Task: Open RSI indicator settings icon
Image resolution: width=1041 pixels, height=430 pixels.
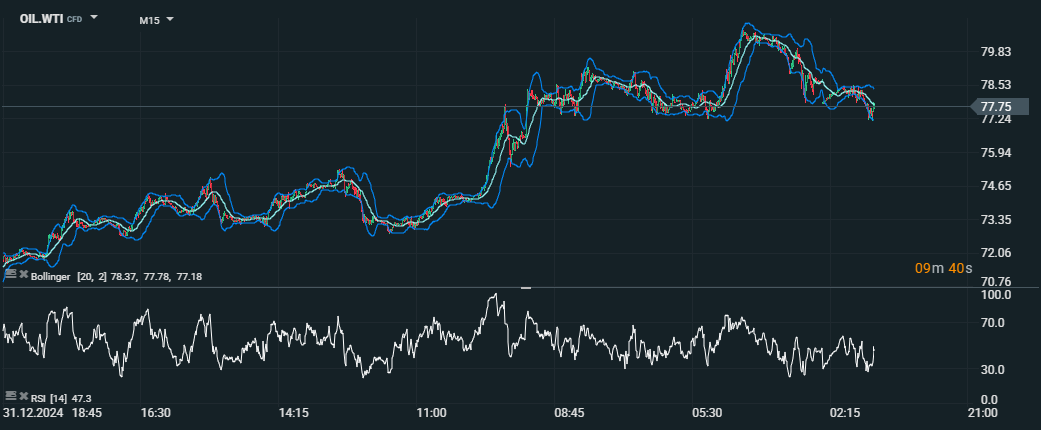Action: [10, 397]
